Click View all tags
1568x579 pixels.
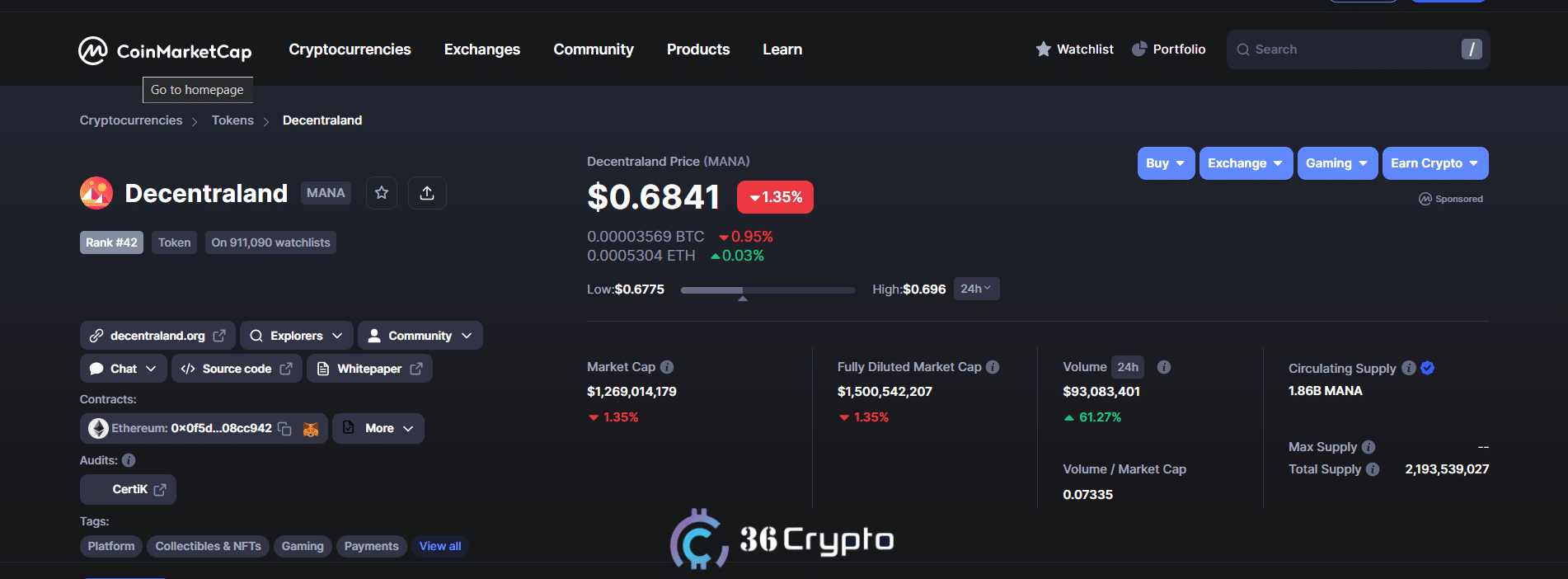pos(440,546)
